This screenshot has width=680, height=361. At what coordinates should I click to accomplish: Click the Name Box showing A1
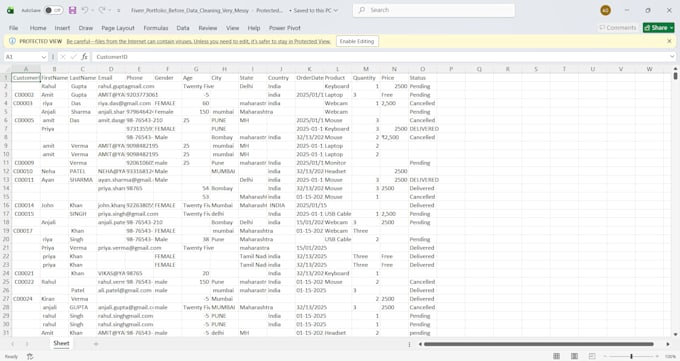(22, 57)
